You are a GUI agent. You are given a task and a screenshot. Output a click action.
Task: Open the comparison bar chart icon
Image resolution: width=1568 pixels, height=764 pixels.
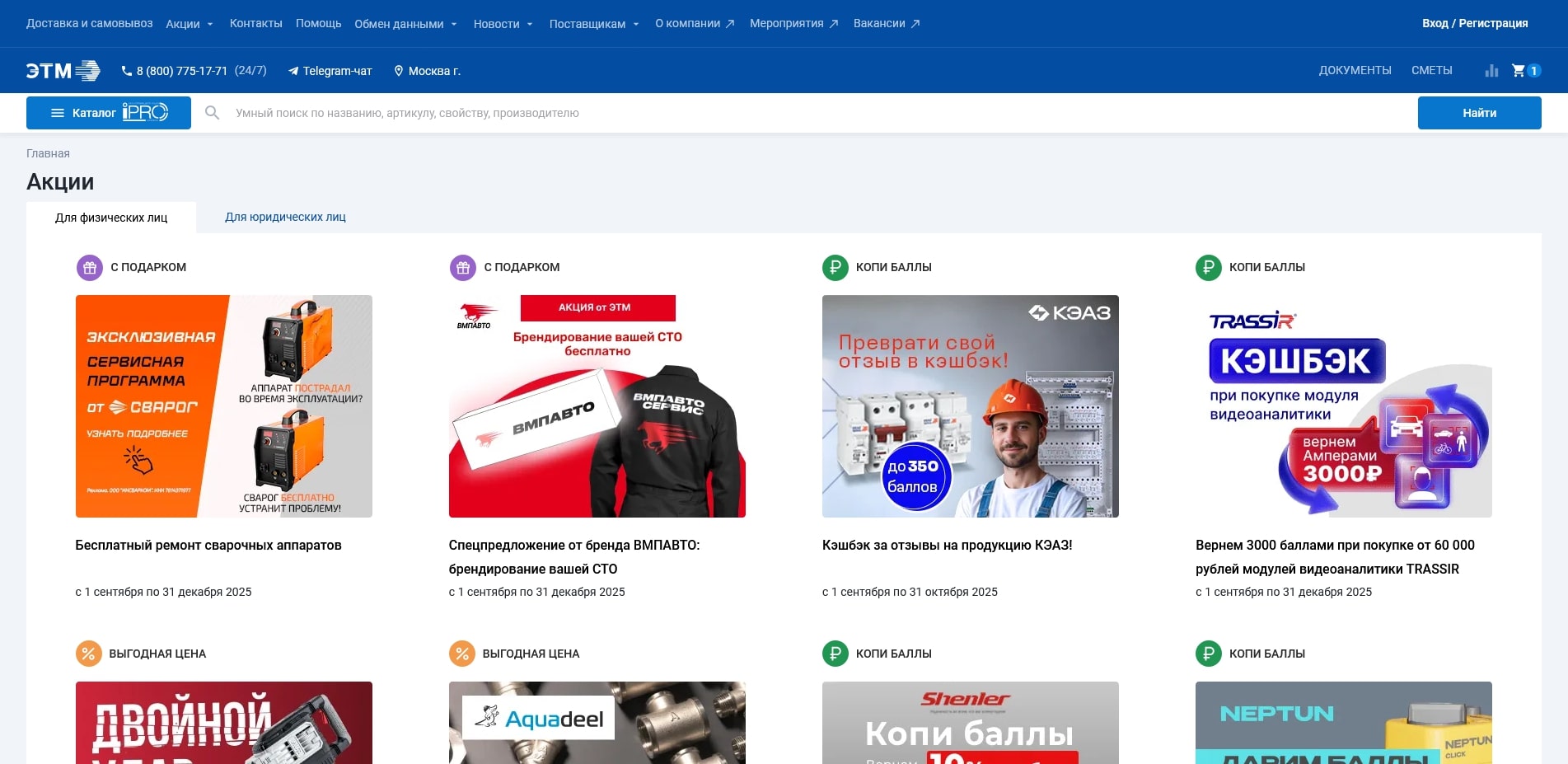pyautogui.click(x=1491, y=71)
